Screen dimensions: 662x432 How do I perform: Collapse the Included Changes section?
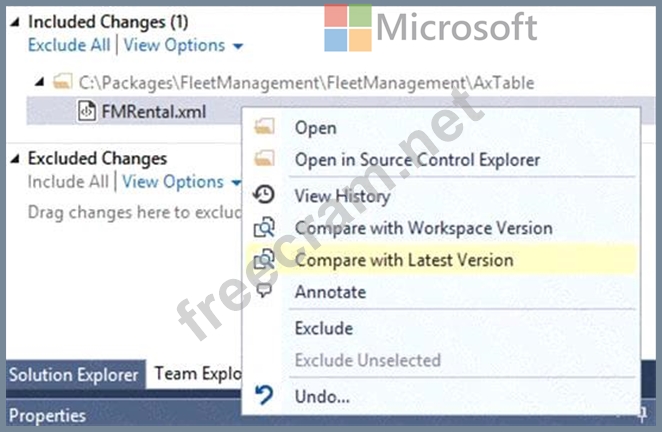point(15,21)
